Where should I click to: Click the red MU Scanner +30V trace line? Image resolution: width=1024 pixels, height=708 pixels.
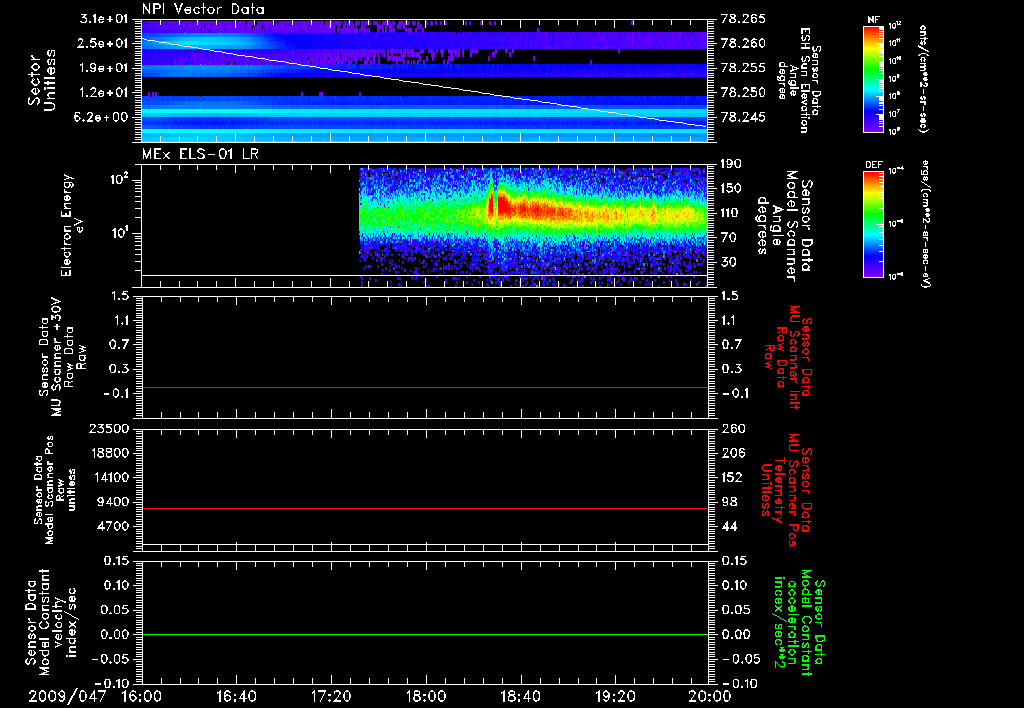425,387
